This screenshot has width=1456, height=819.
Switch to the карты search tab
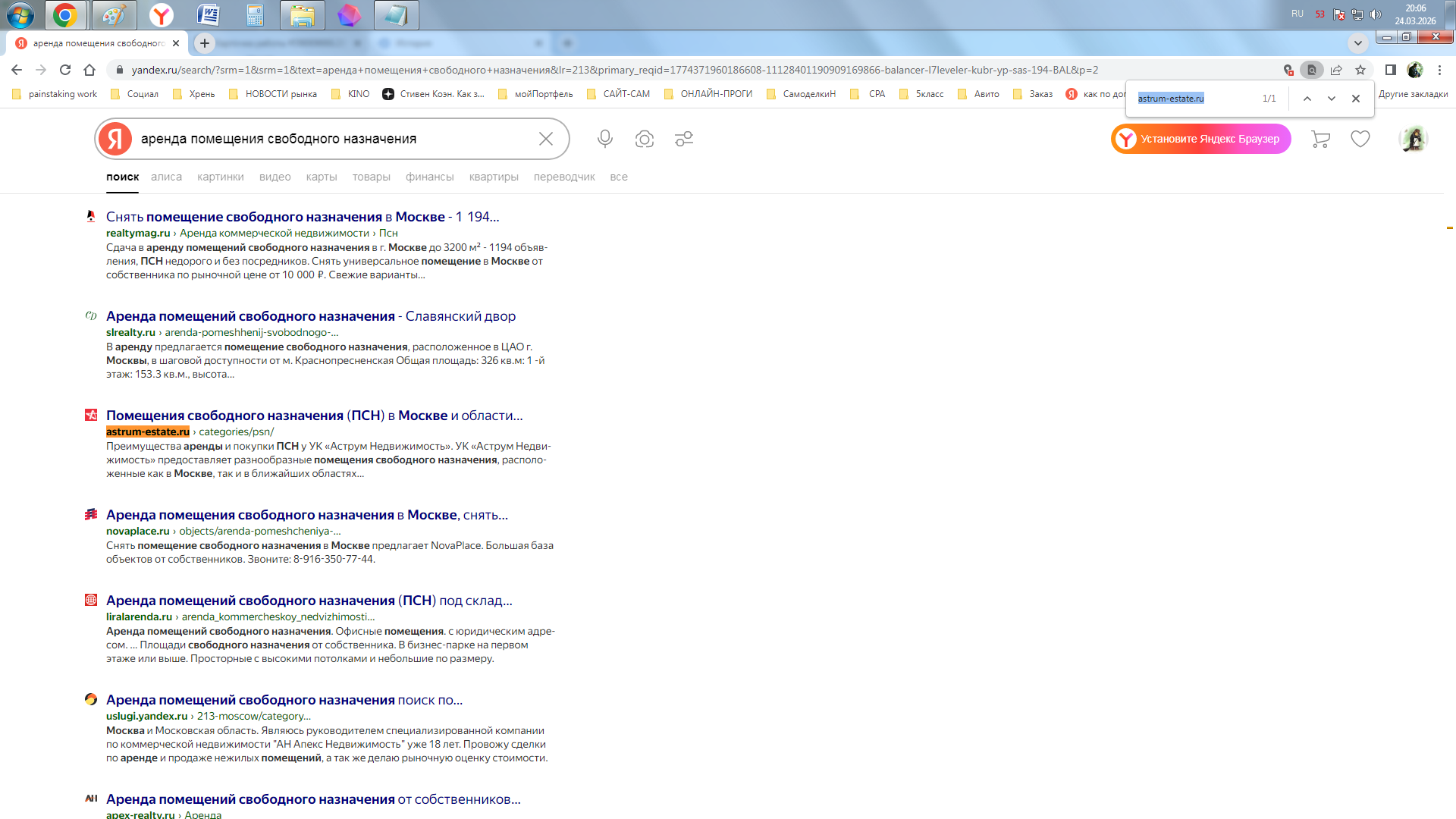321,177
